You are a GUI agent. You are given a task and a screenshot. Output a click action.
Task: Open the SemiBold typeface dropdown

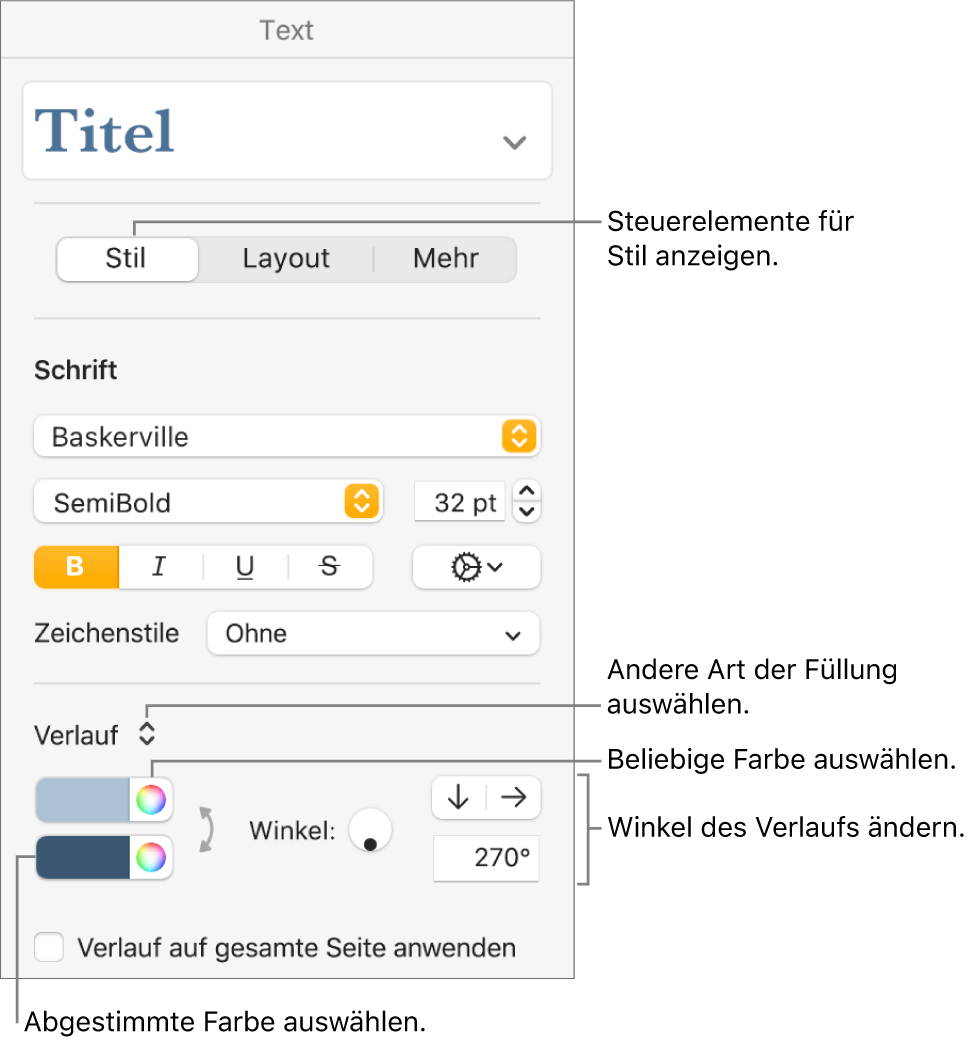pos(208,502)
